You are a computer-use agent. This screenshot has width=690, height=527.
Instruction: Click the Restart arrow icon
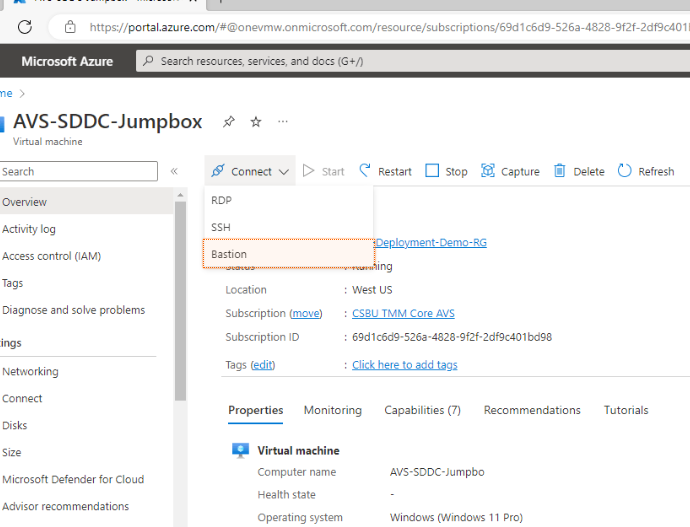click(365, 170)
